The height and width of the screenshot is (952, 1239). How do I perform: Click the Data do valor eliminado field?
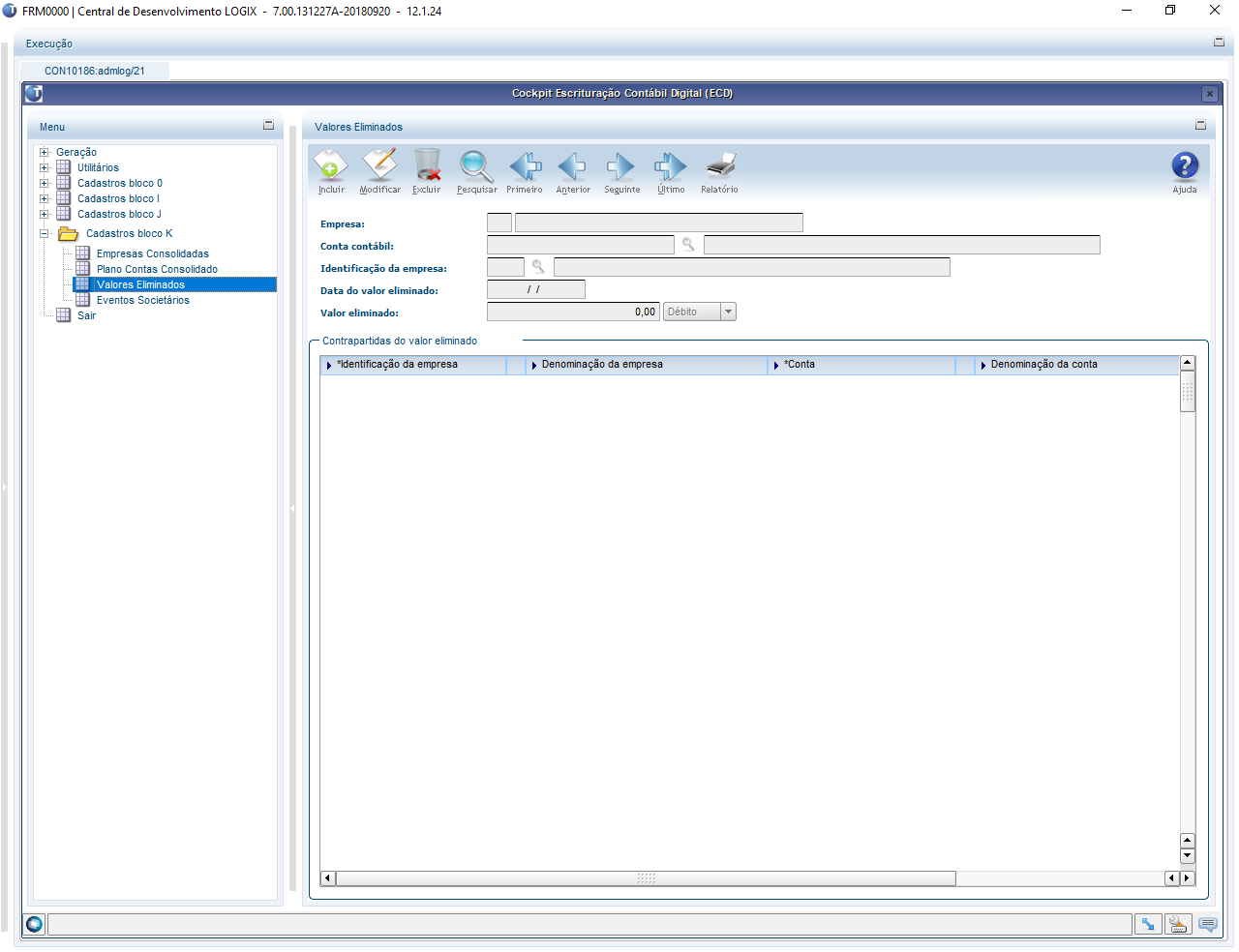coord(536,289)
